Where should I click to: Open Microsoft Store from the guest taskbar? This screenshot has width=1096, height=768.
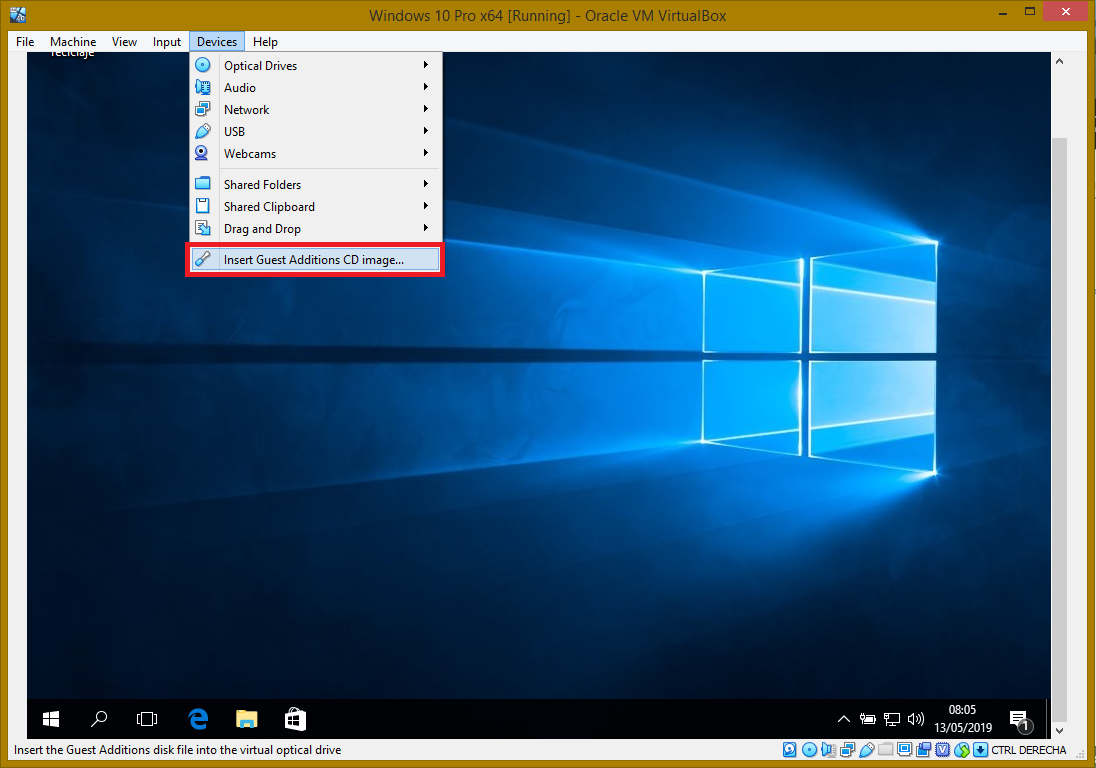tap(295, 718)
